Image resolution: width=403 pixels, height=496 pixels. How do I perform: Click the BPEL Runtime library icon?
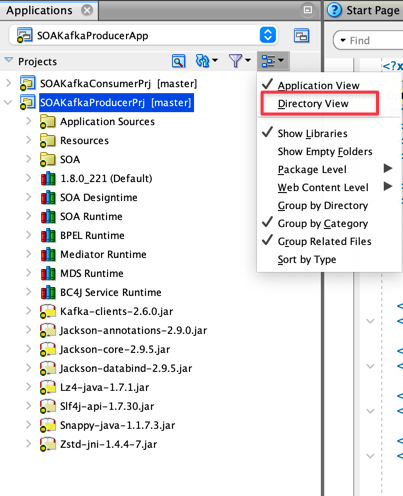(48, 236)
